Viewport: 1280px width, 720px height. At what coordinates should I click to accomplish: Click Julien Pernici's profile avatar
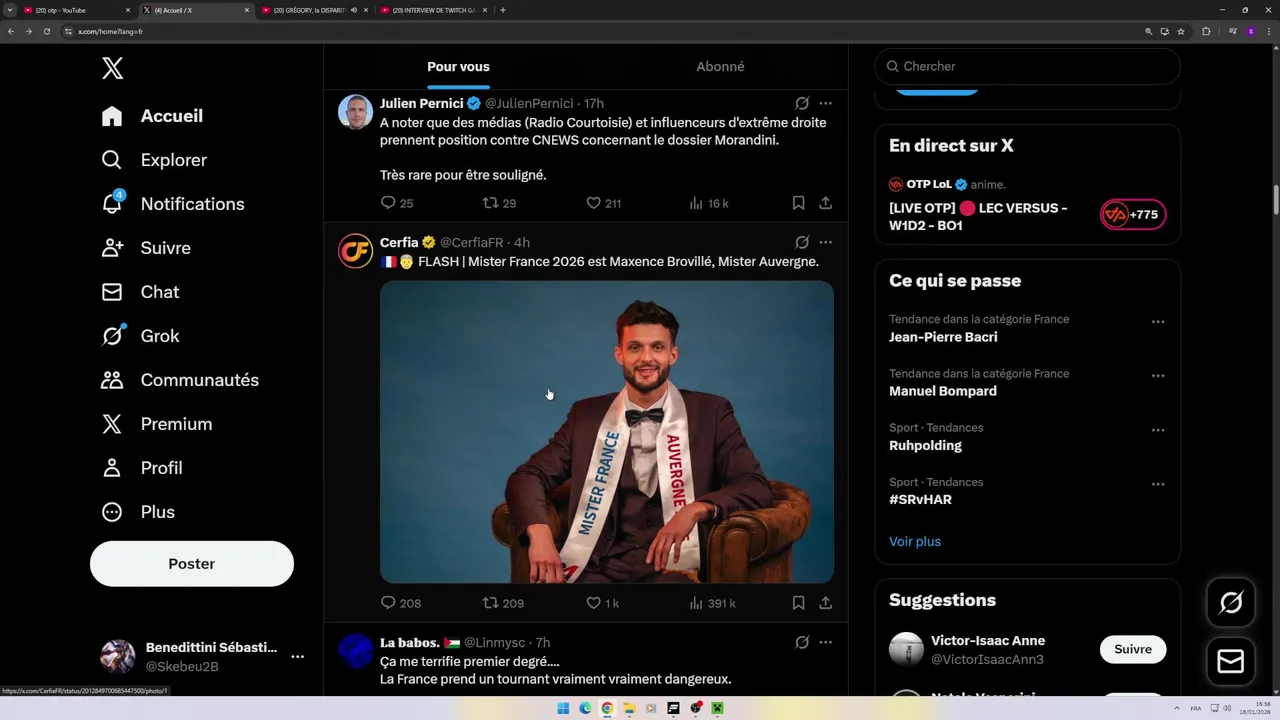(355, 112)
